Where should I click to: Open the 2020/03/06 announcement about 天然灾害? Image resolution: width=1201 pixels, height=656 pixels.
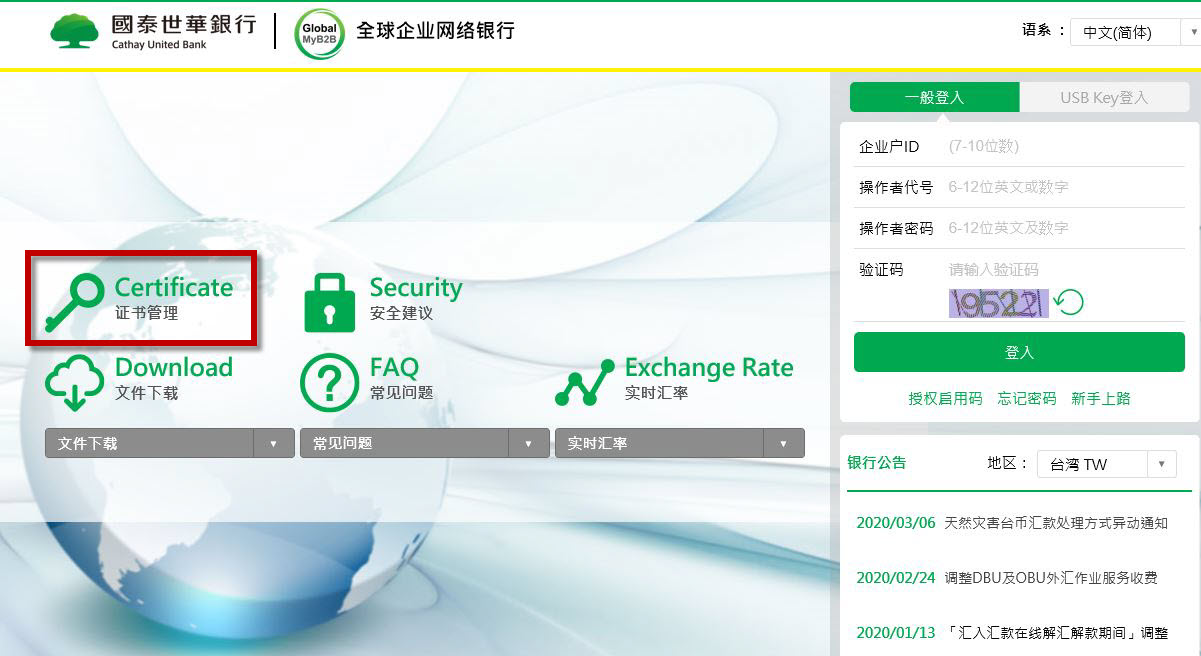(1055, 523)
